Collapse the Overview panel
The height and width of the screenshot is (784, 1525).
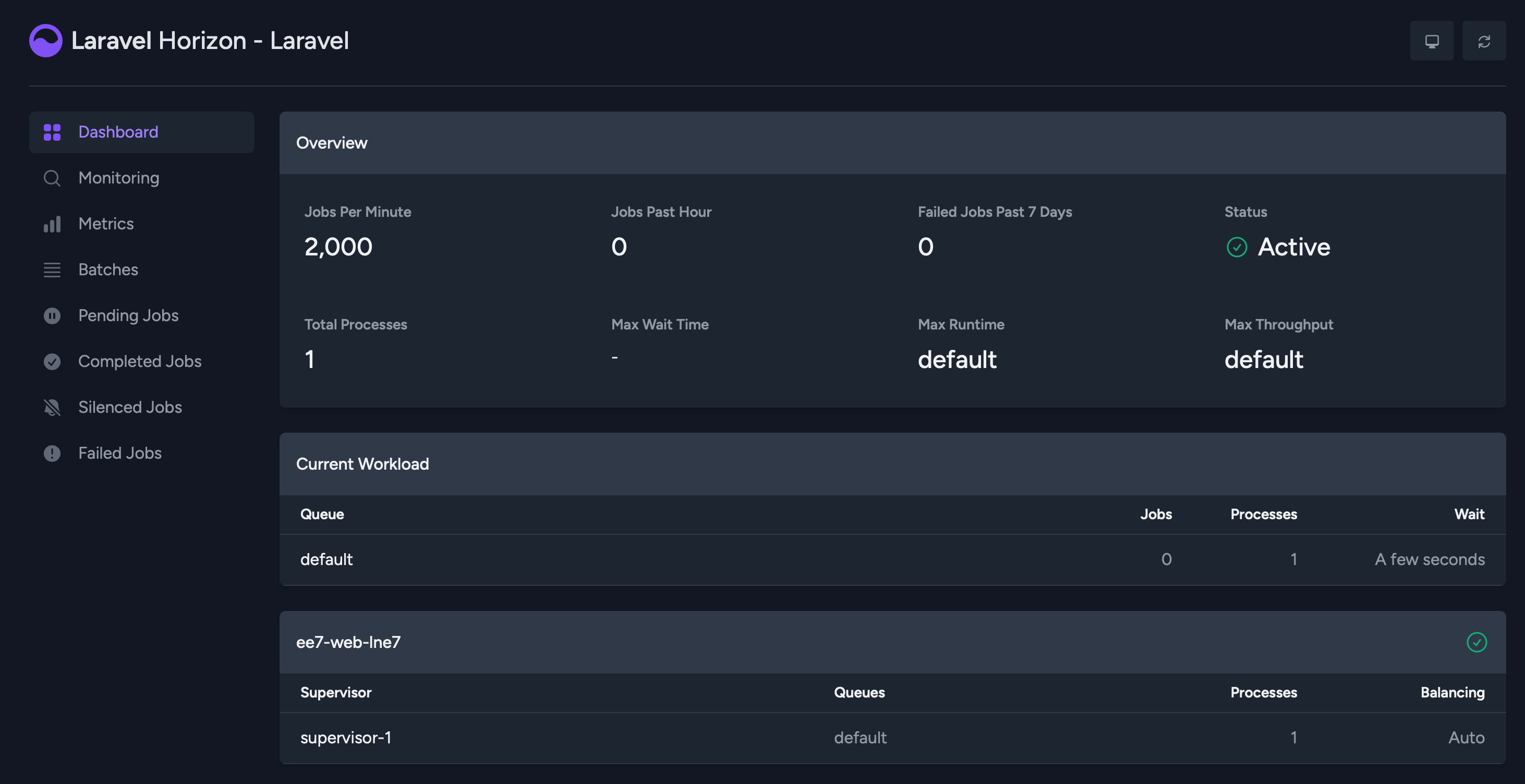coord(332,143)
